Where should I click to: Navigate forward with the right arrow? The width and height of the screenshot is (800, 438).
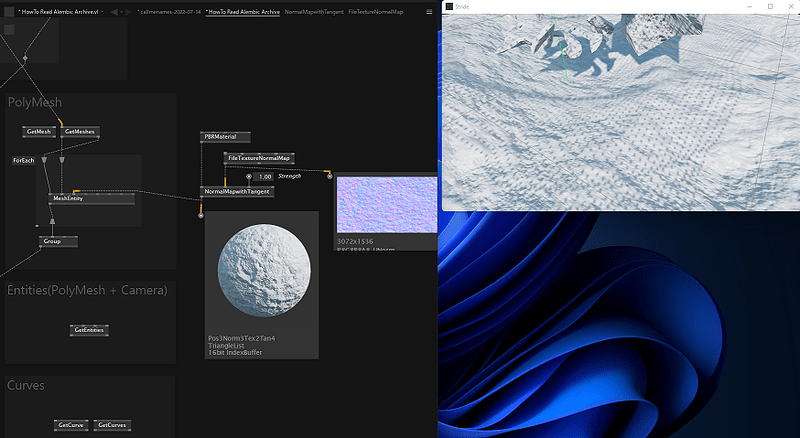pos(129,12)
